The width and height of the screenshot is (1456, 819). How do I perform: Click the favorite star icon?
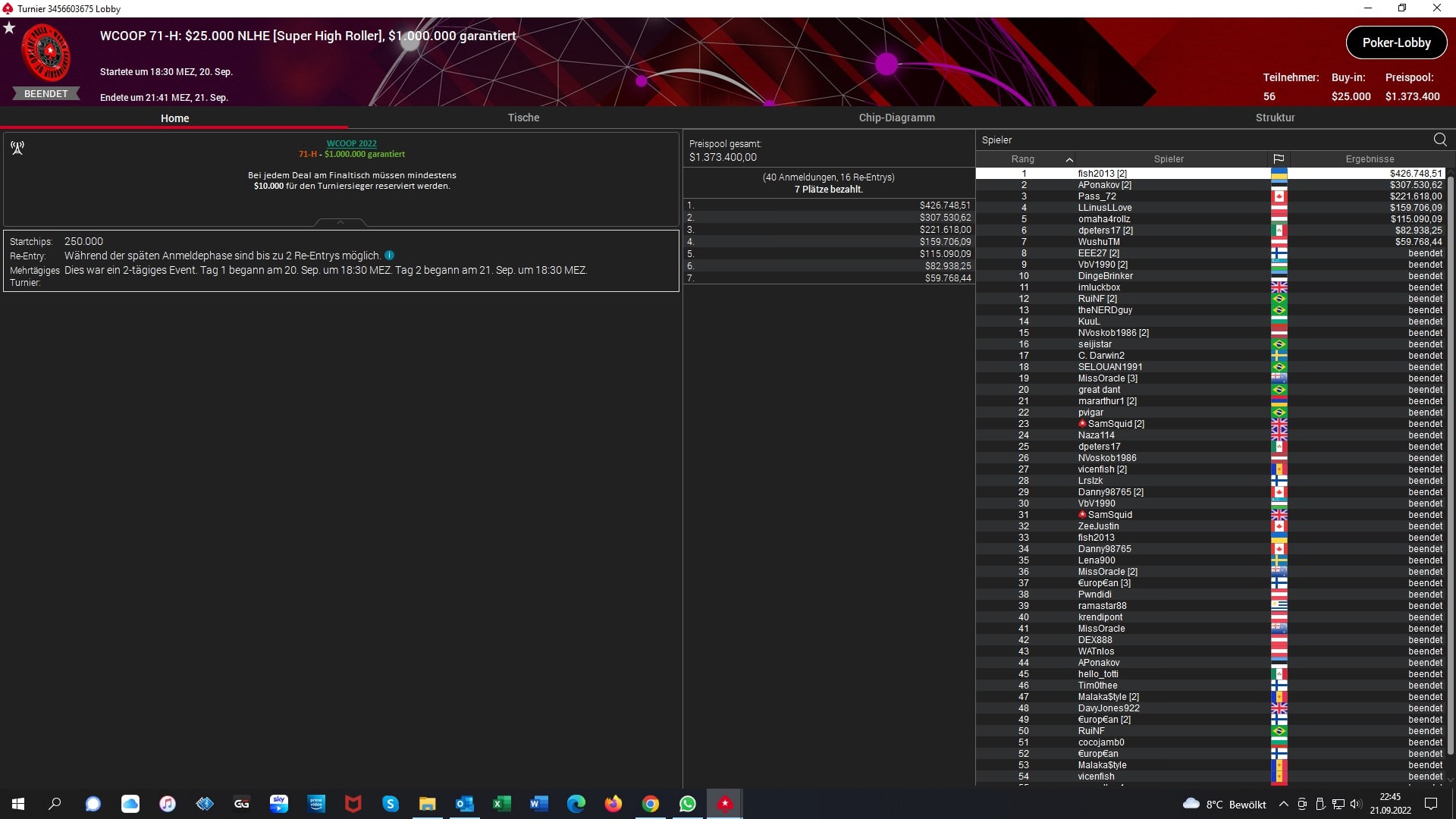pos(9,28)
